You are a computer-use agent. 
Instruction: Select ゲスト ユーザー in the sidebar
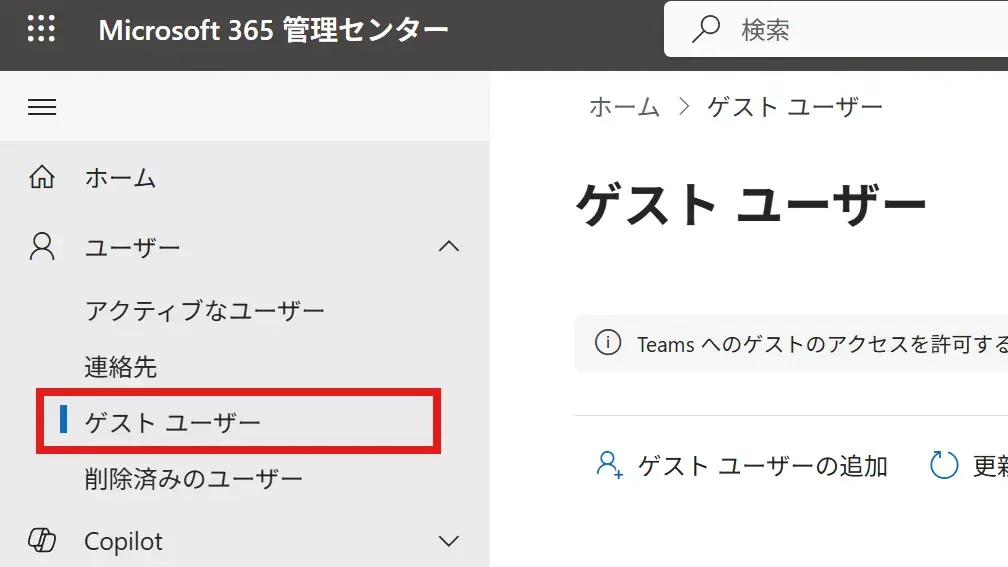172,422
